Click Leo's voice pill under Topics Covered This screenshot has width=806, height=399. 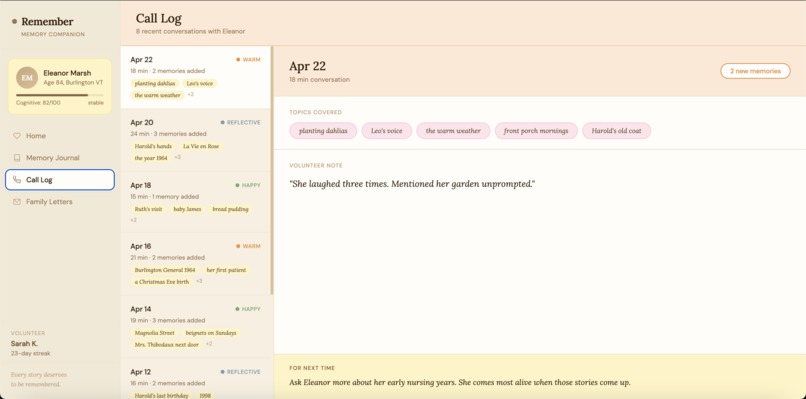coord(387,131)
